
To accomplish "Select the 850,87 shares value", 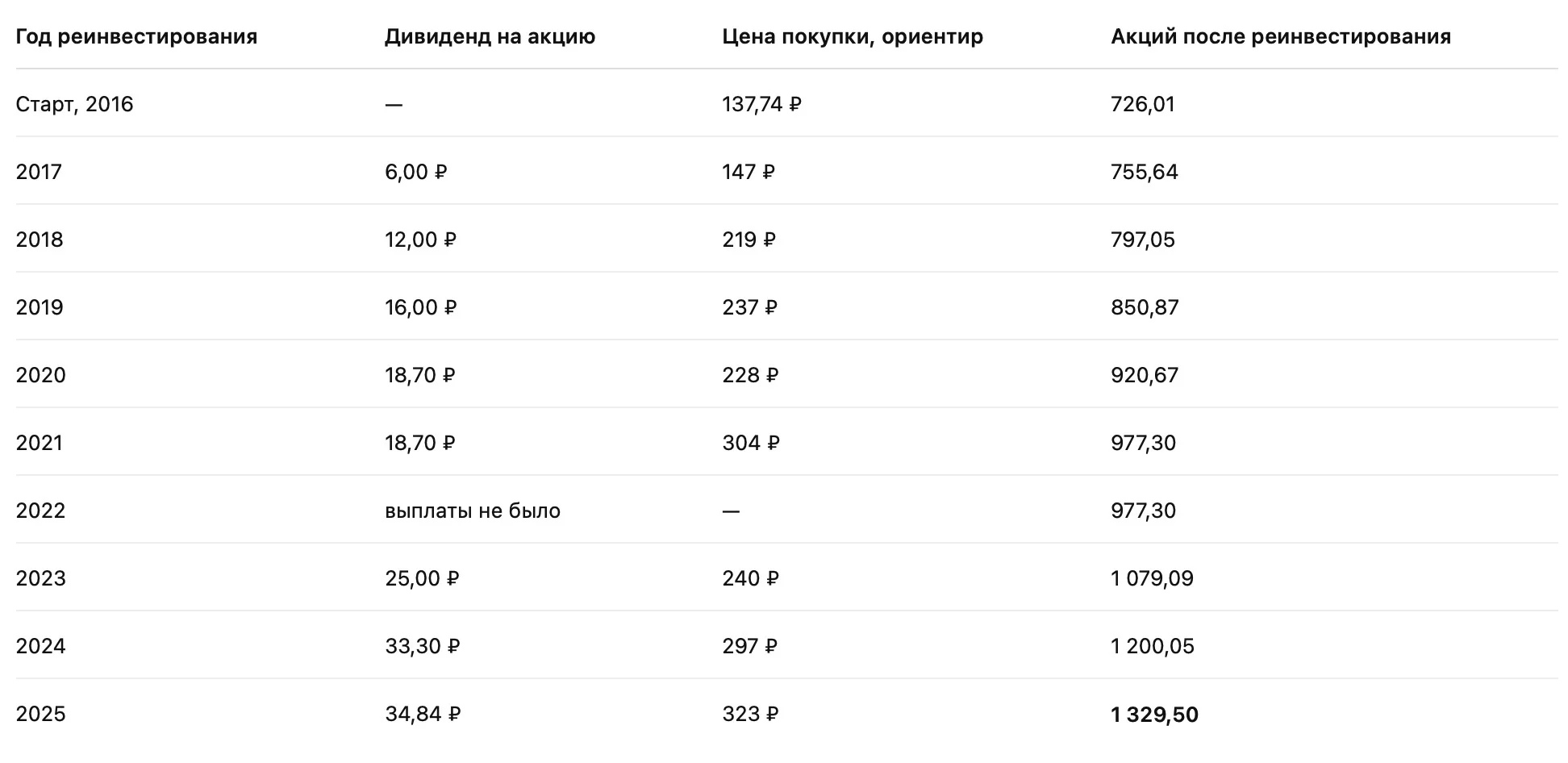I will 1145,308.
